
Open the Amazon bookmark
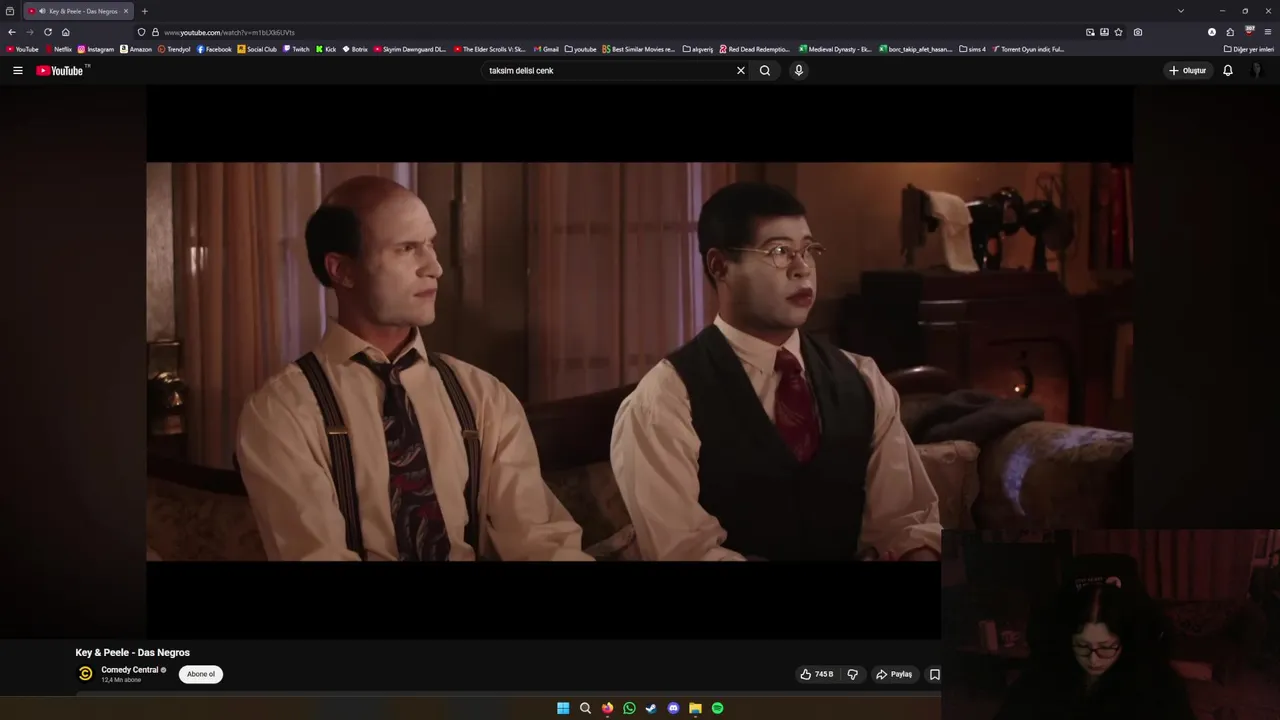pyautogui.click(x=136, y=49)
